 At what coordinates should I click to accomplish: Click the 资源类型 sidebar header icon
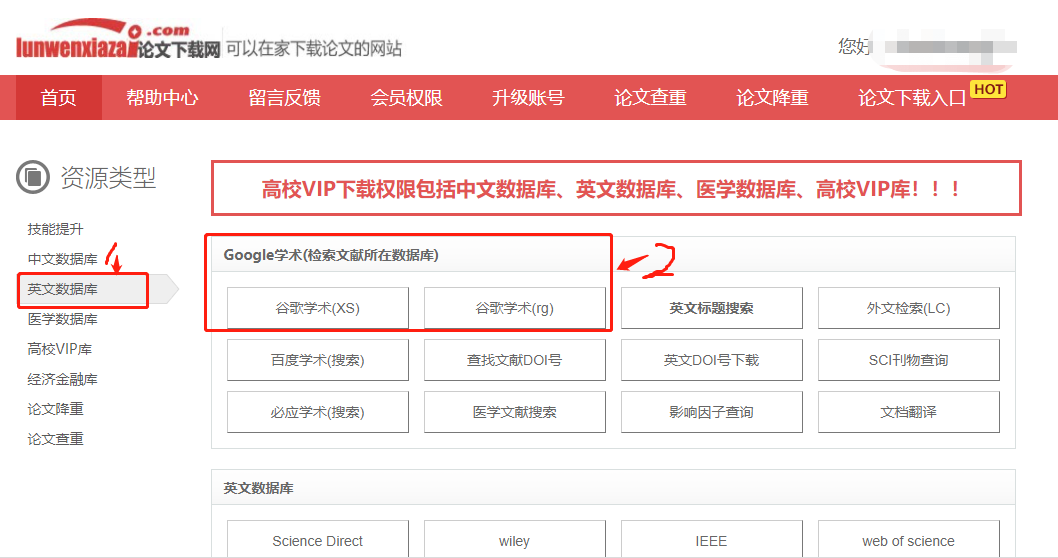[x=33, y=177]
